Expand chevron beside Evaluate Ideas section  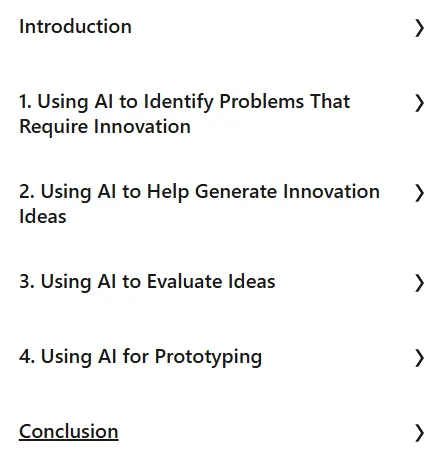pos(419,283)
